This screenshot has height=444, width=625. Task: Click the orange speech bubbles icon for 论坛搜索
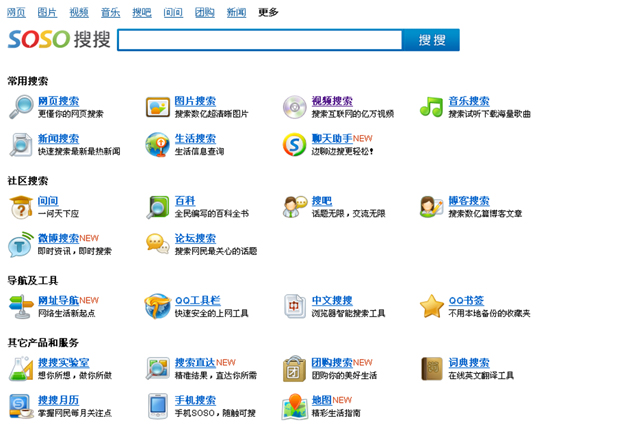pyautogui.click(x=158, y=244)
